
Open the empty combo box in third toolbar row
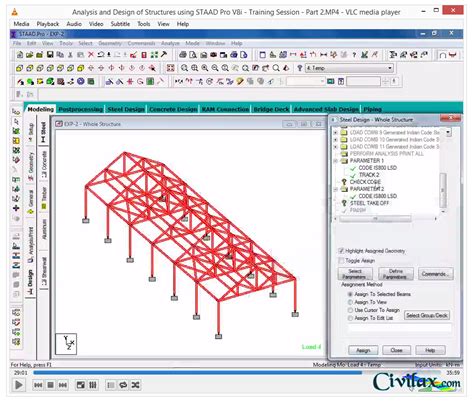(305, 81)
